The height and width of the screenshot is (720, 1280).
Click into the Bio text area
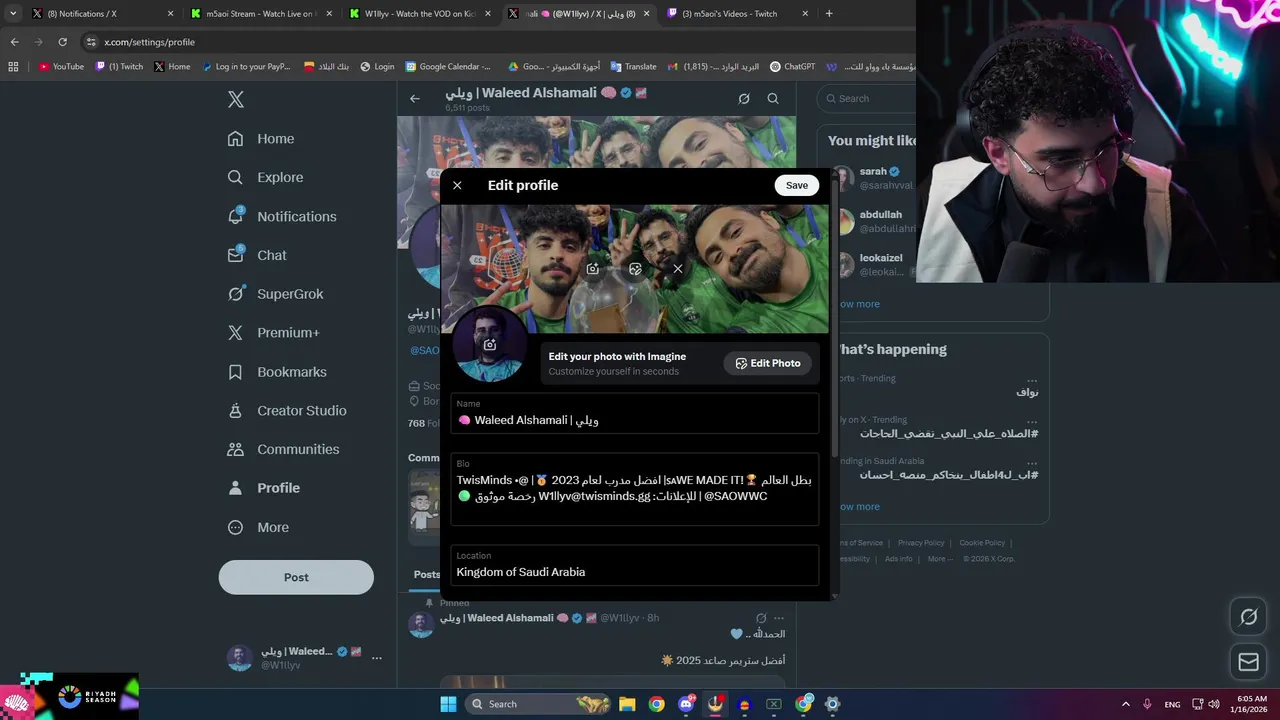click(x=635, y=489)
